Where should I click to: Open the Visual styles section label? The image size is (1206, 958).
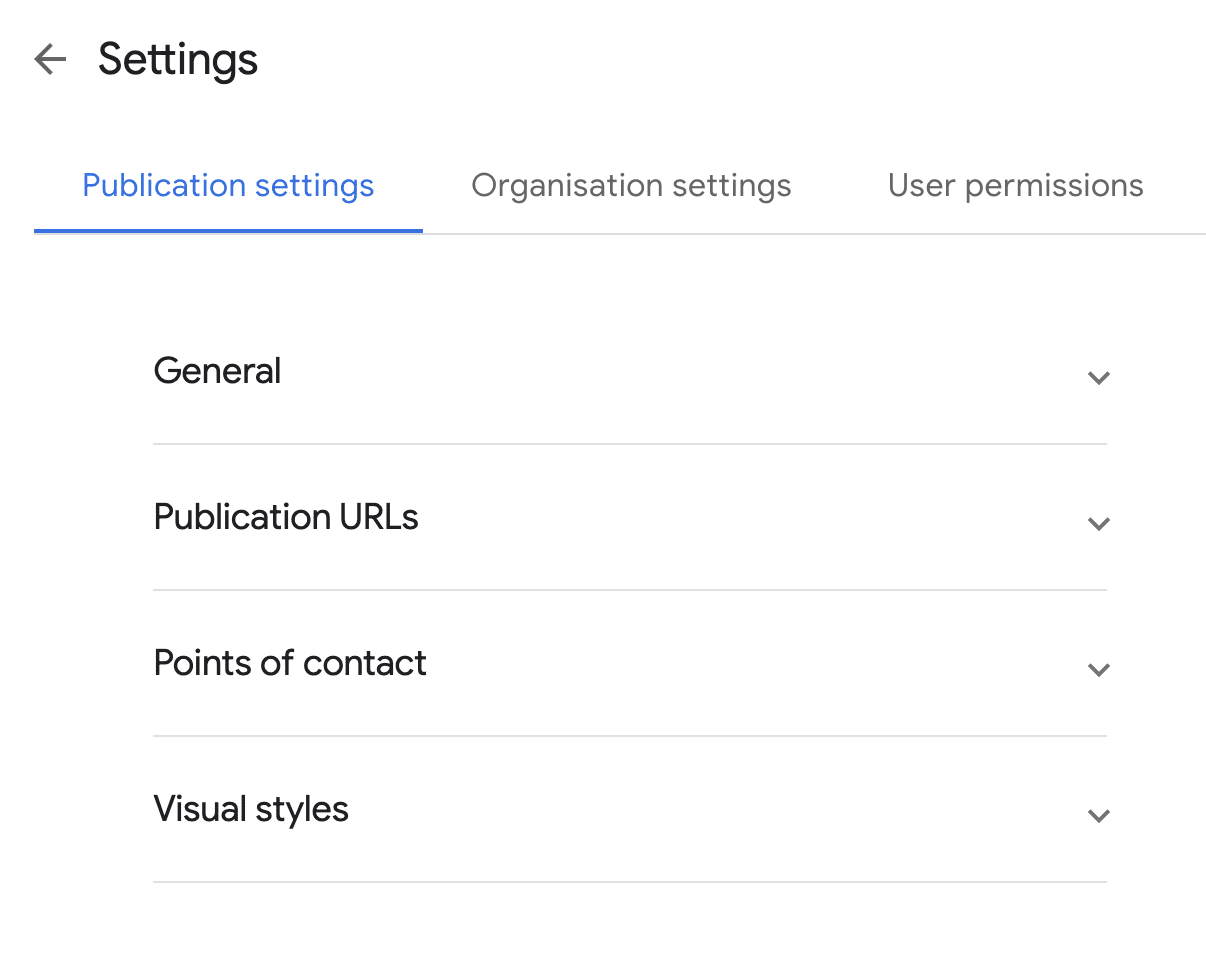(x=251, y=809)
